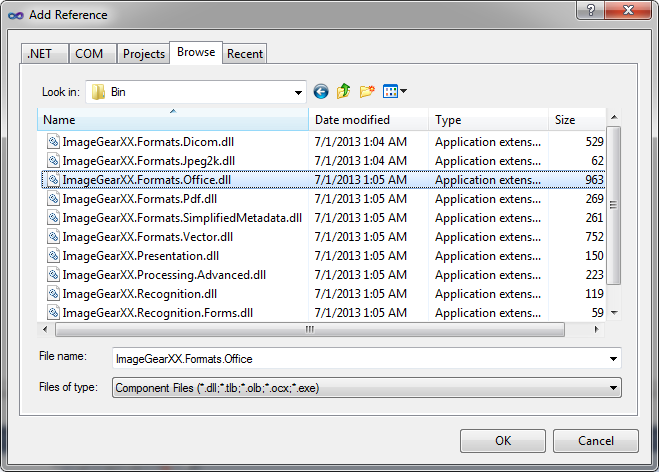662x472 pixels.
Task: Open the View menu icon
Action: (390, 91)
